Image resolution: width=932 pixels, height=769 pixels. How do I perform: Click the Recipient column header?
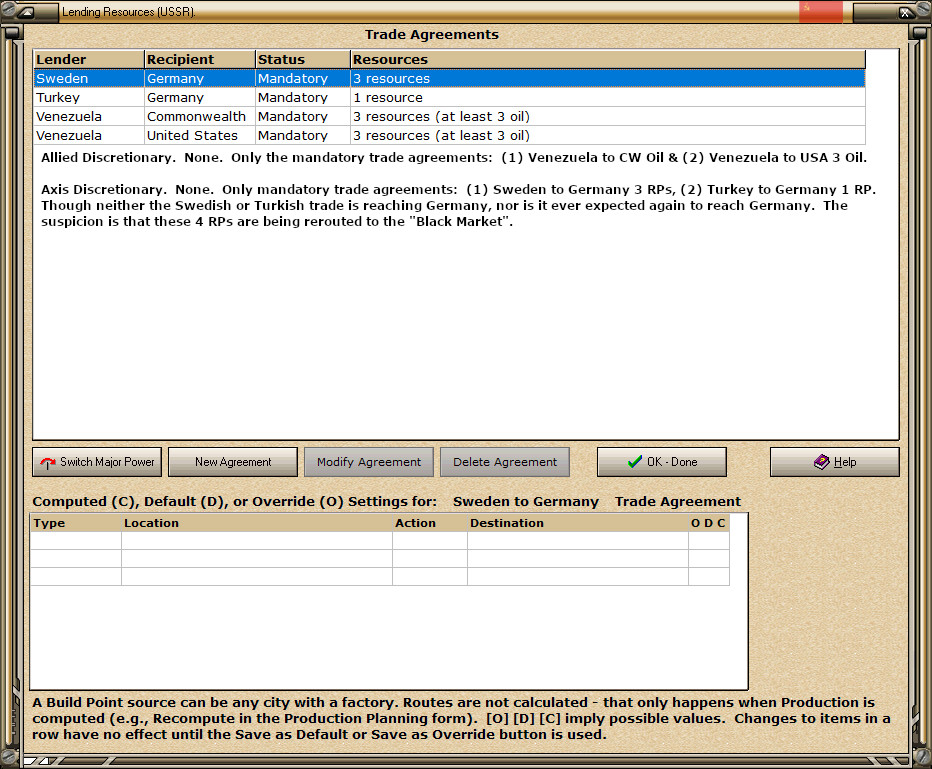tap(200, 59)
